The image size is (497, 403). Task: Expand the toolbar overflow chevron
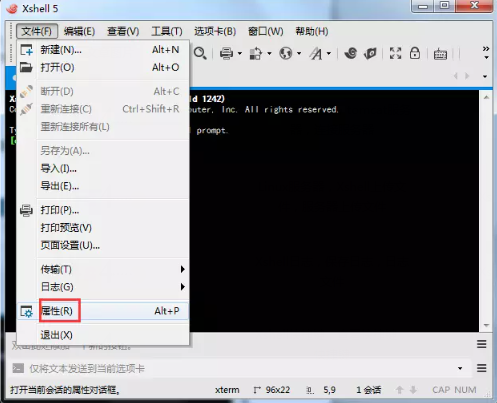(486, 53)
